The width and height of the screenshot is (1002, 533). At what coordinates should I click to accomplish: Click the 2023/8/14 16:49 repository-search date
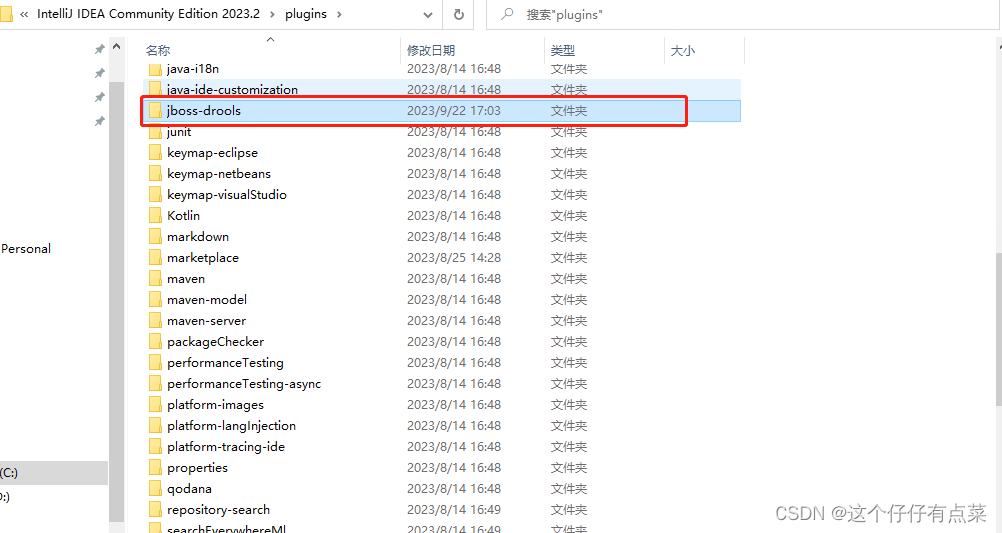coord(454,510)
